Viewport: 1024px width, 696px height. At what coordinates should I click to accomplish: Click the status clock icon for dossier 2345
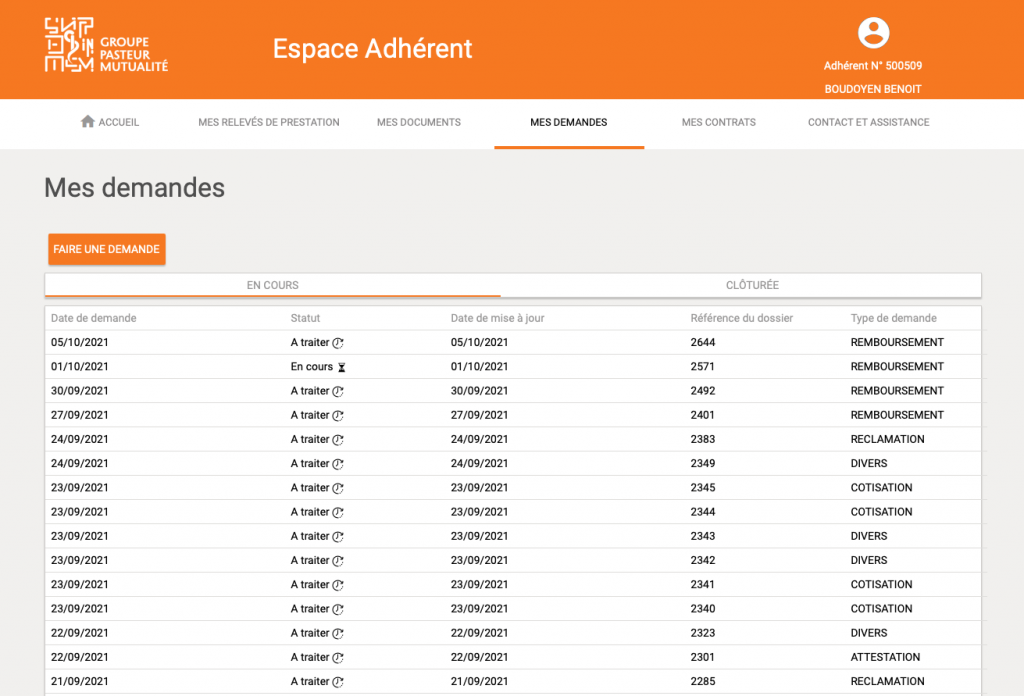pos(338,488)
